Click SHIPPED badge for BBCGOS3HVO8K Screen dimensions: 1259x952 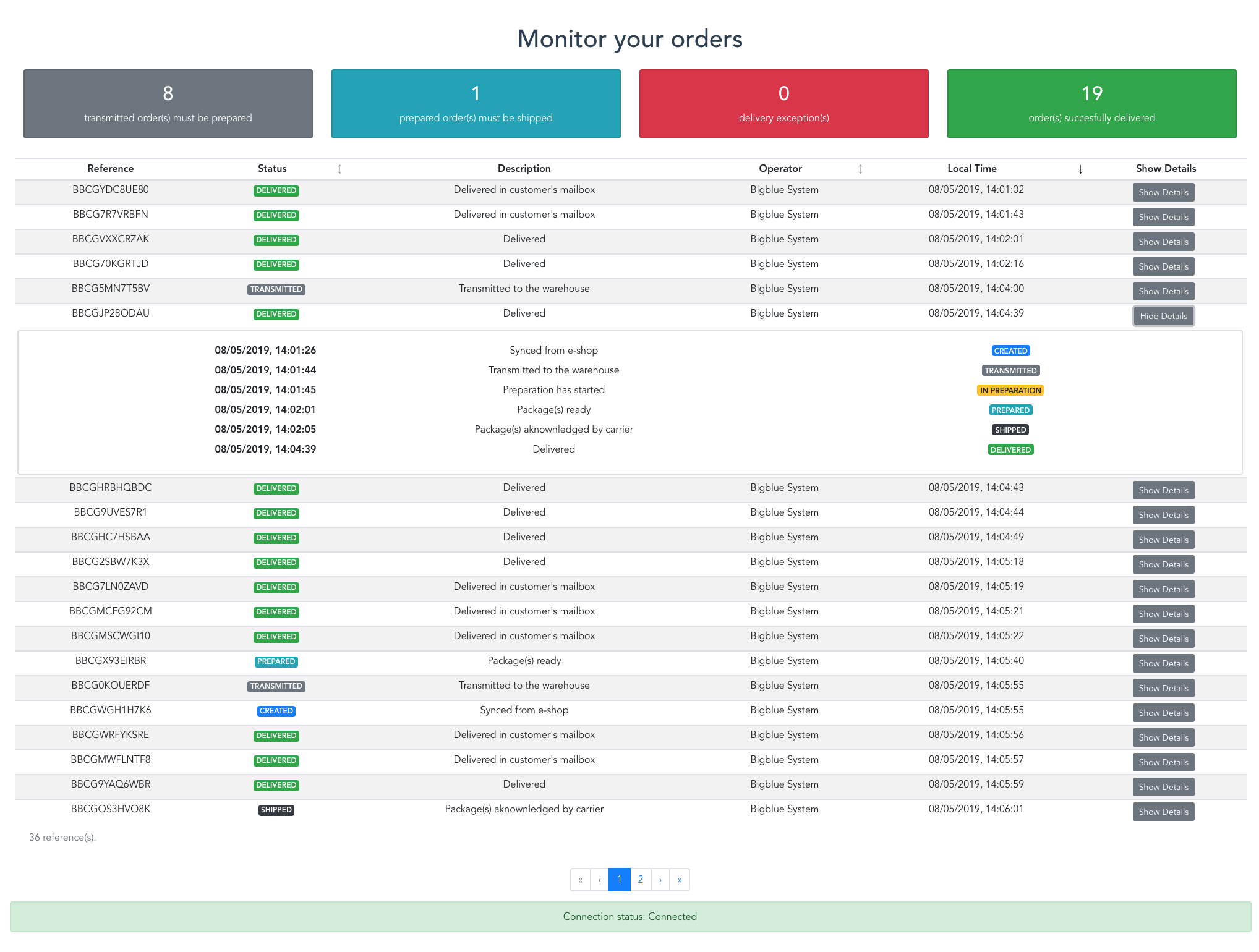pyautogui.click(x=276, y=810)
